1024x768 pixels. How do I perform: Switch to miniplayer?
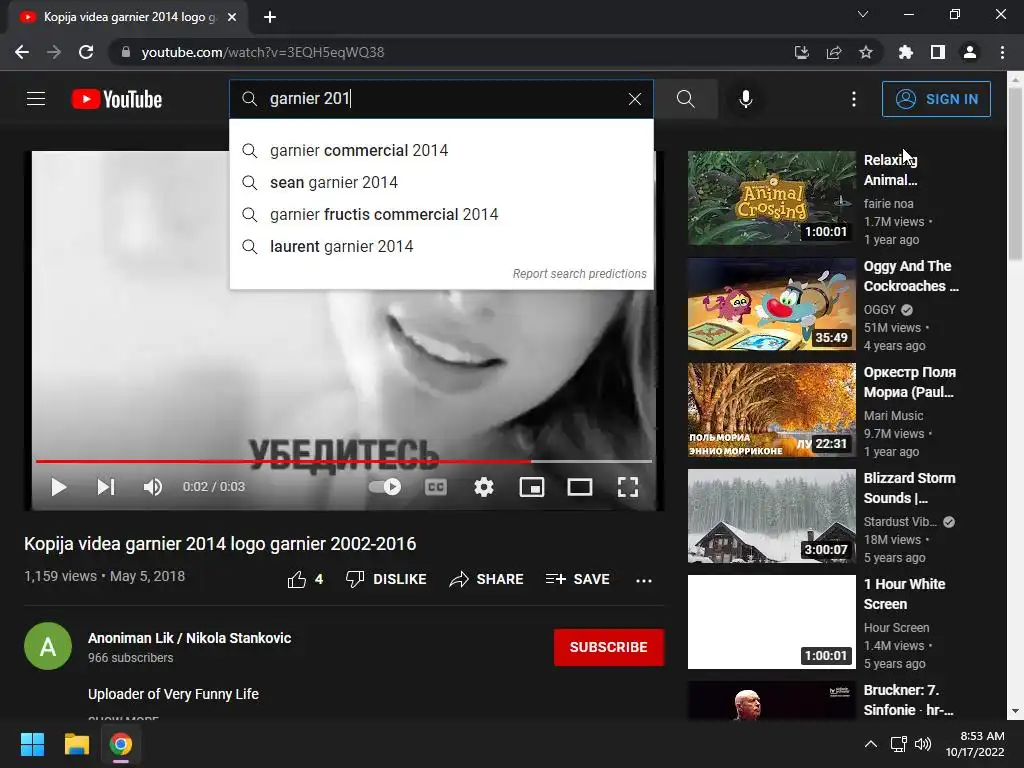pyautogui.click(x=532, y=487)
